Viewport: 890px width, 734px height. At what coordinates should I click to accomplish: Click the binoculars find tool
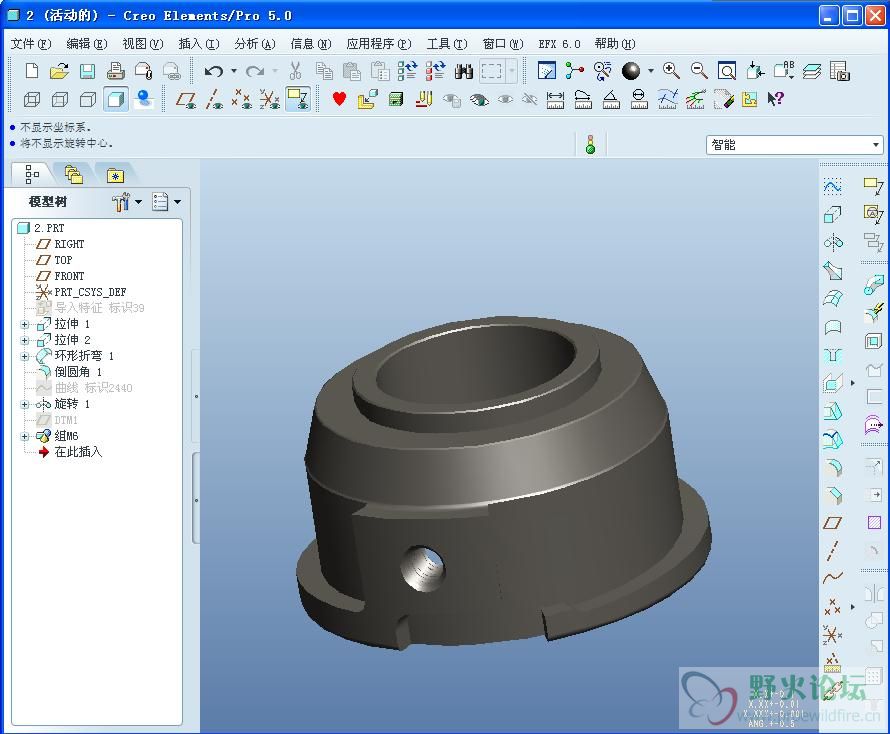click(464, 71)
